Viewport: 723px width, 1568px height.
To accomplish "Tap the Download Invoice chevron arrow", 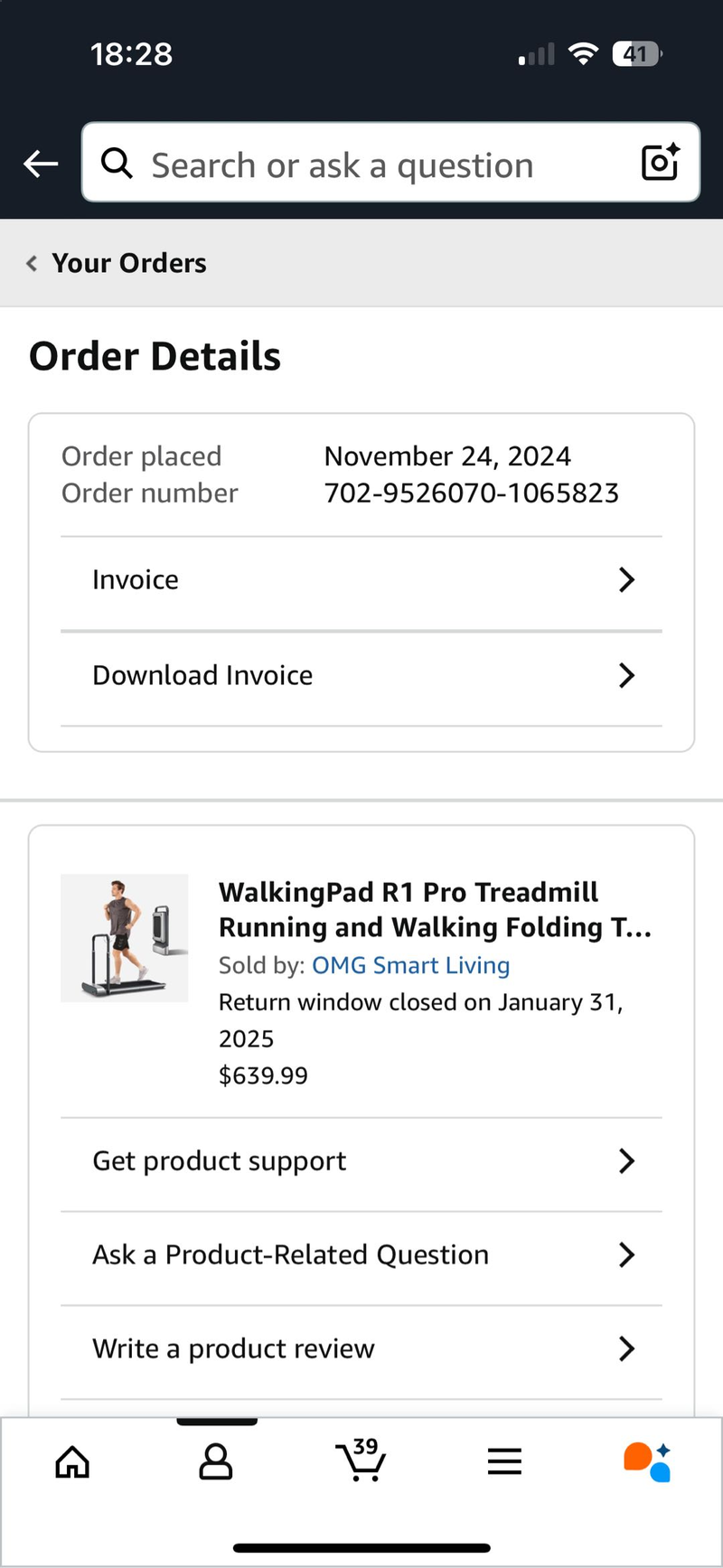I will click(x=626, y=675).
